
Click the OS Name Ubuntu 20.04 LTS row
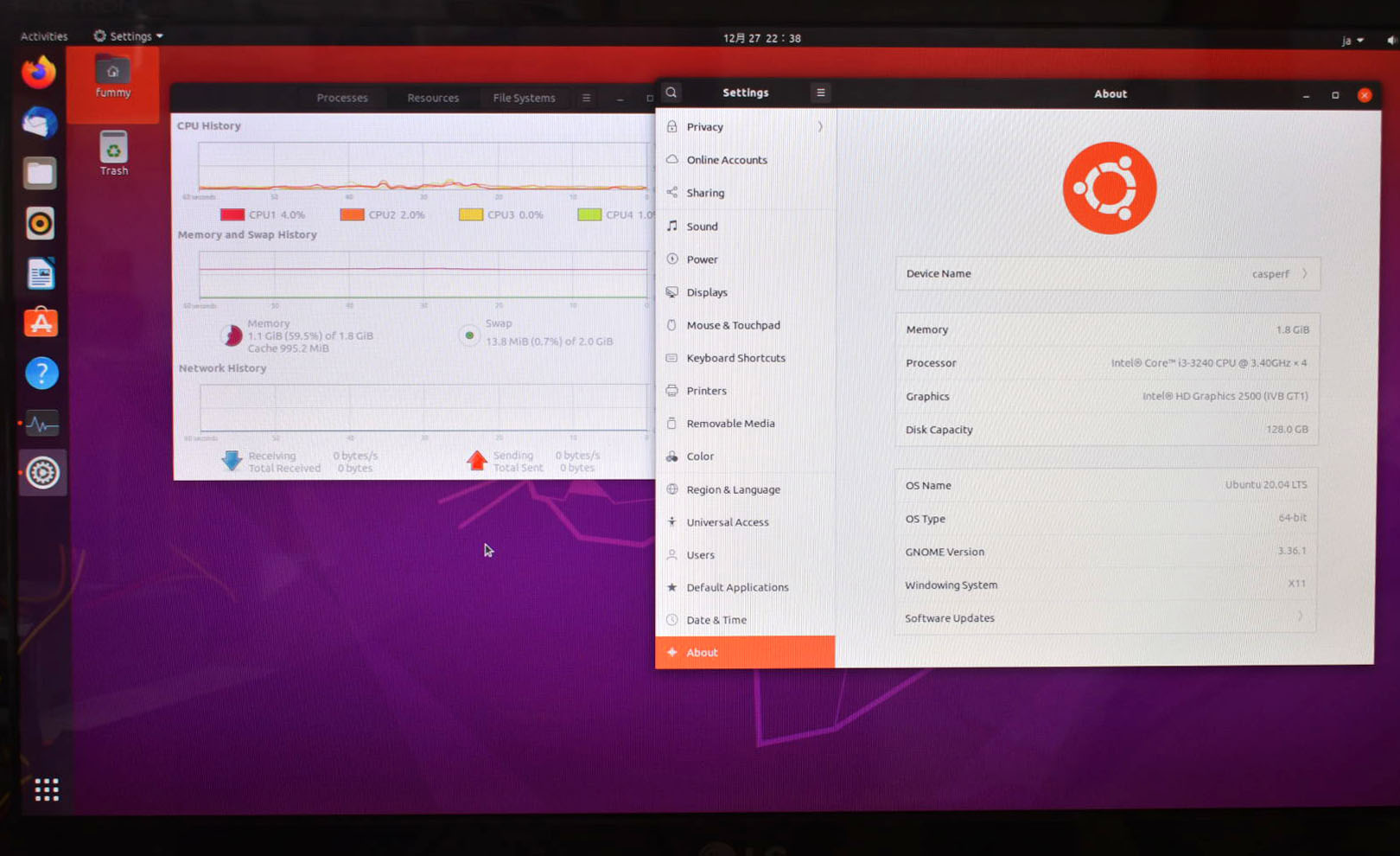(x=1106, y=485)
